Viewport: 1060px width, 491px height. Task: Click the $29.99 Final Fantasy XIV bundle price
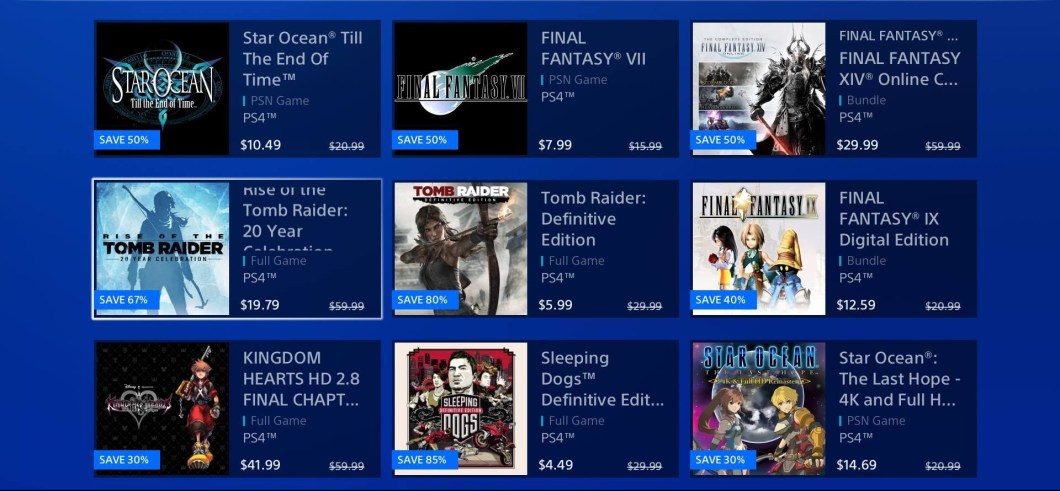click(x=857, y=145)
